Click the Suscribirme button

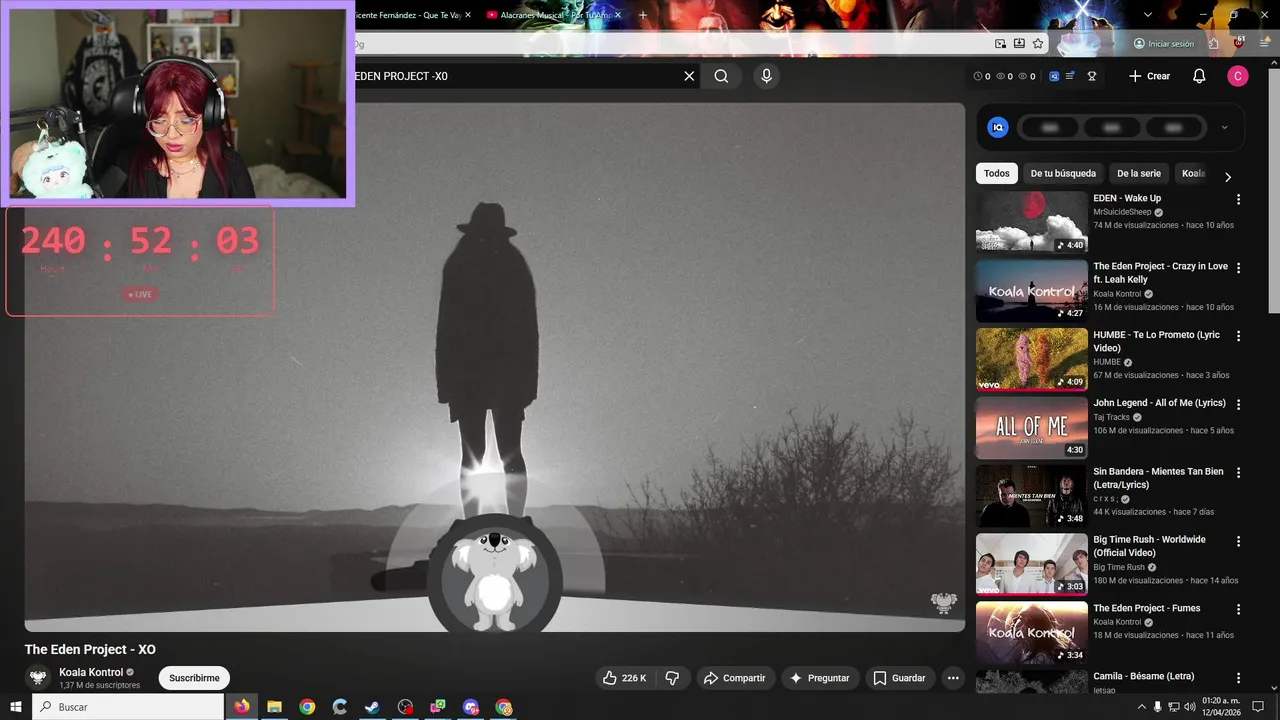point(194,678)
